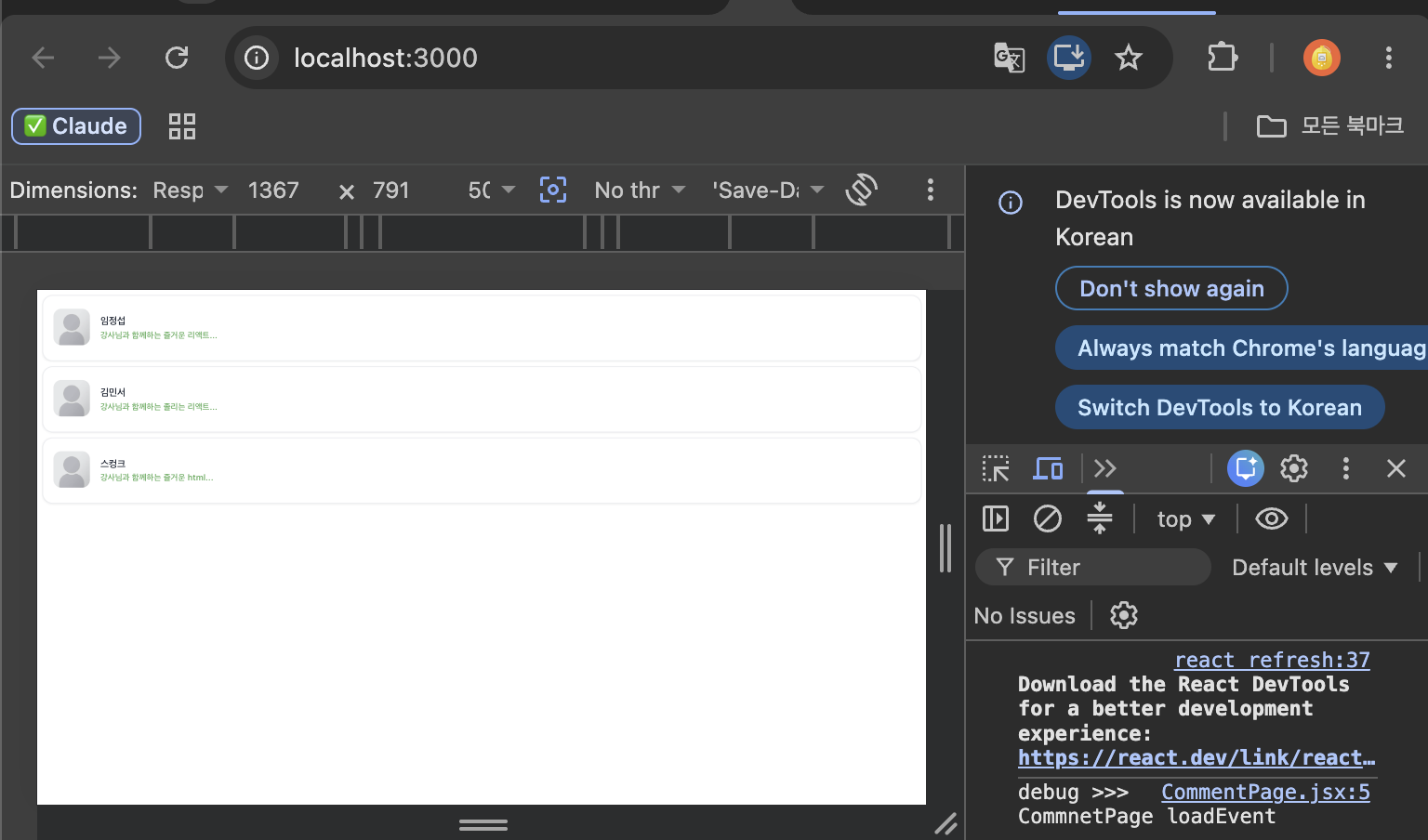Viewport: 1428px width, 840px height.
Task: Bookmark this page with the star
Action: [x=1129, y=58]
